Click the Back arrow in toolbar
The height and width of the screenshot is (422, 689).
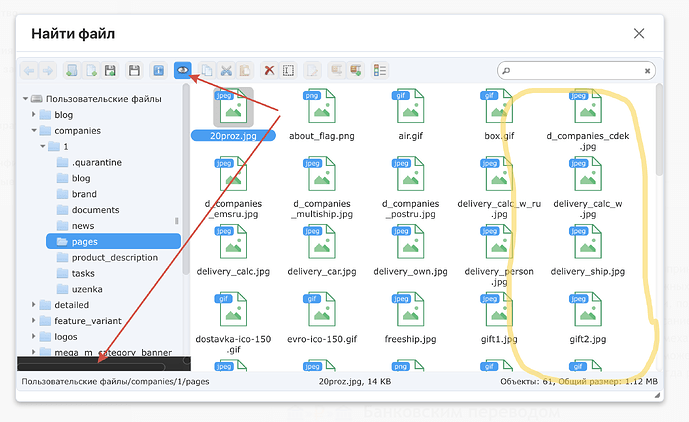point(29,71)
